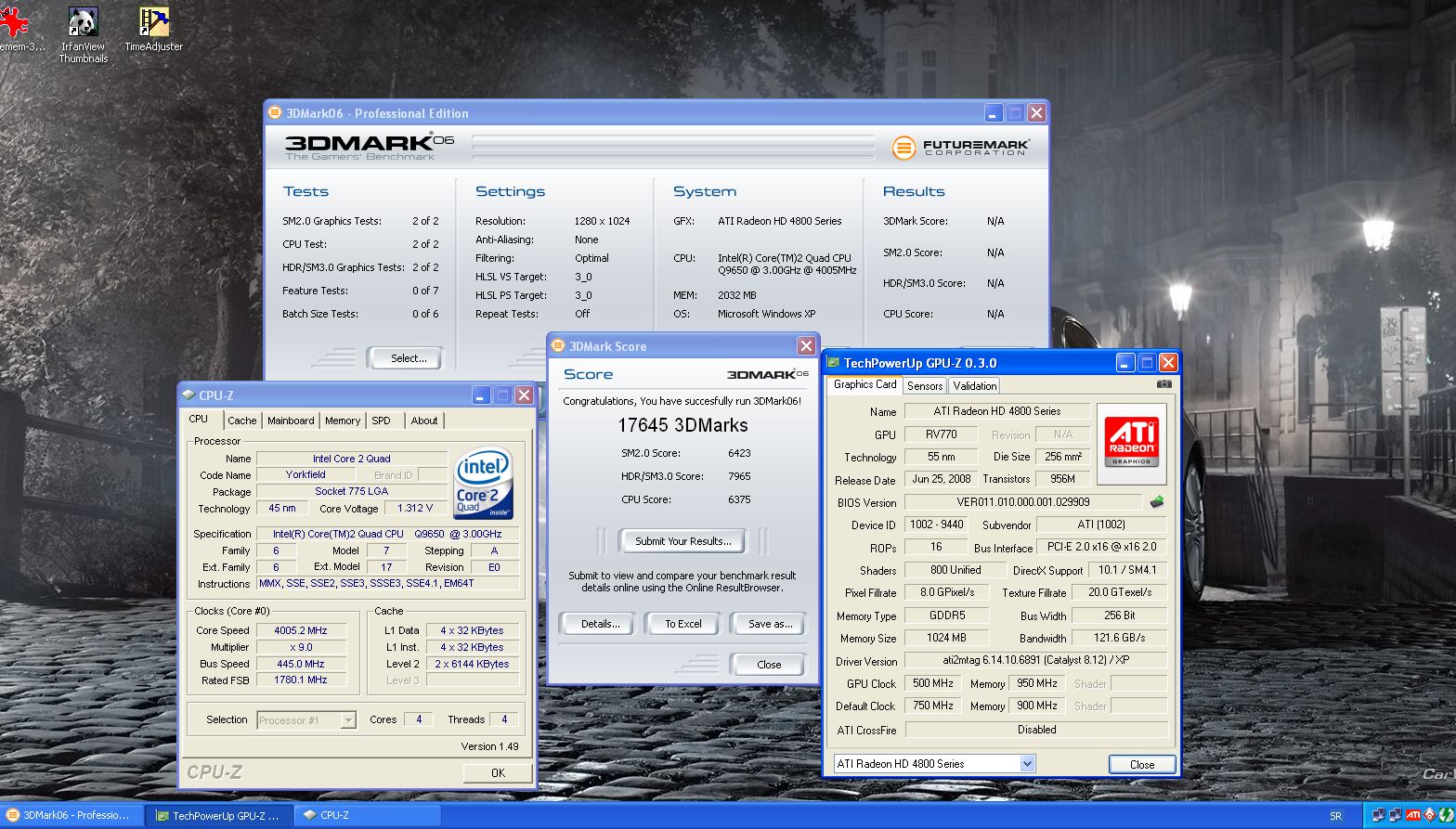Click the Bus Speed 445.0 MHz value in CPU-Z
The height and width of the screenshot is (829, 1456).
tap(300, 664)
